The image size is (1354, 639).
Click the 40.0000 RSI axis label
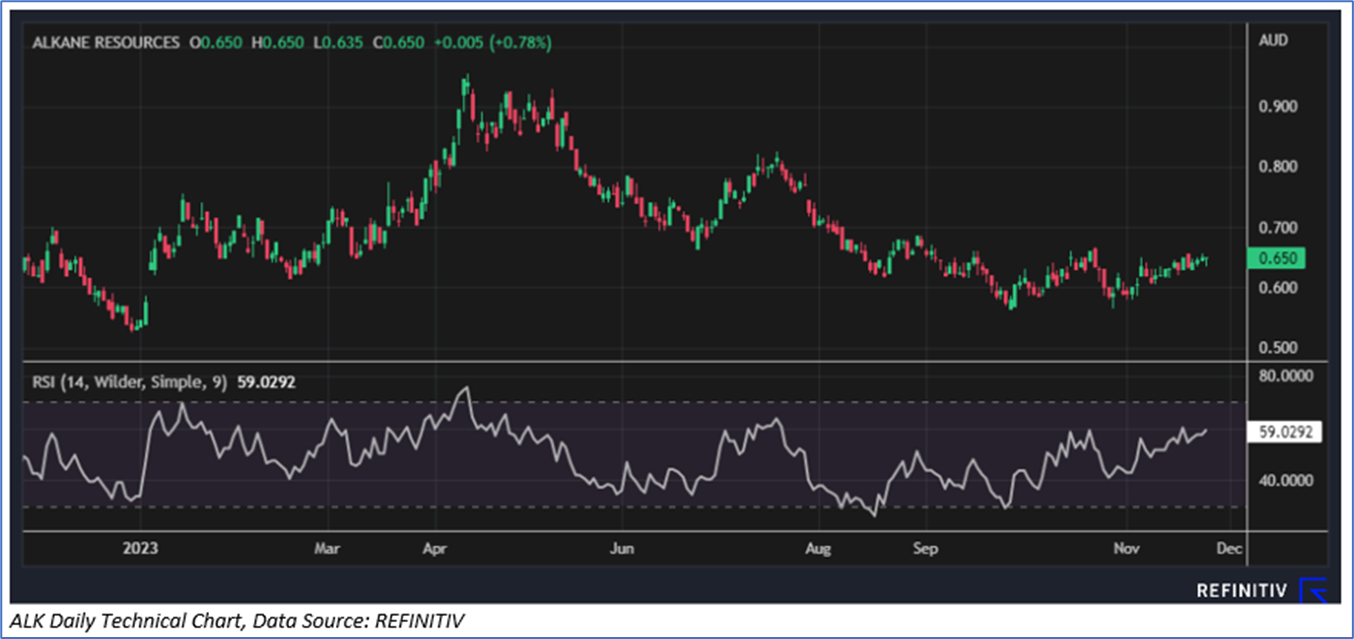pos(1284,480)
